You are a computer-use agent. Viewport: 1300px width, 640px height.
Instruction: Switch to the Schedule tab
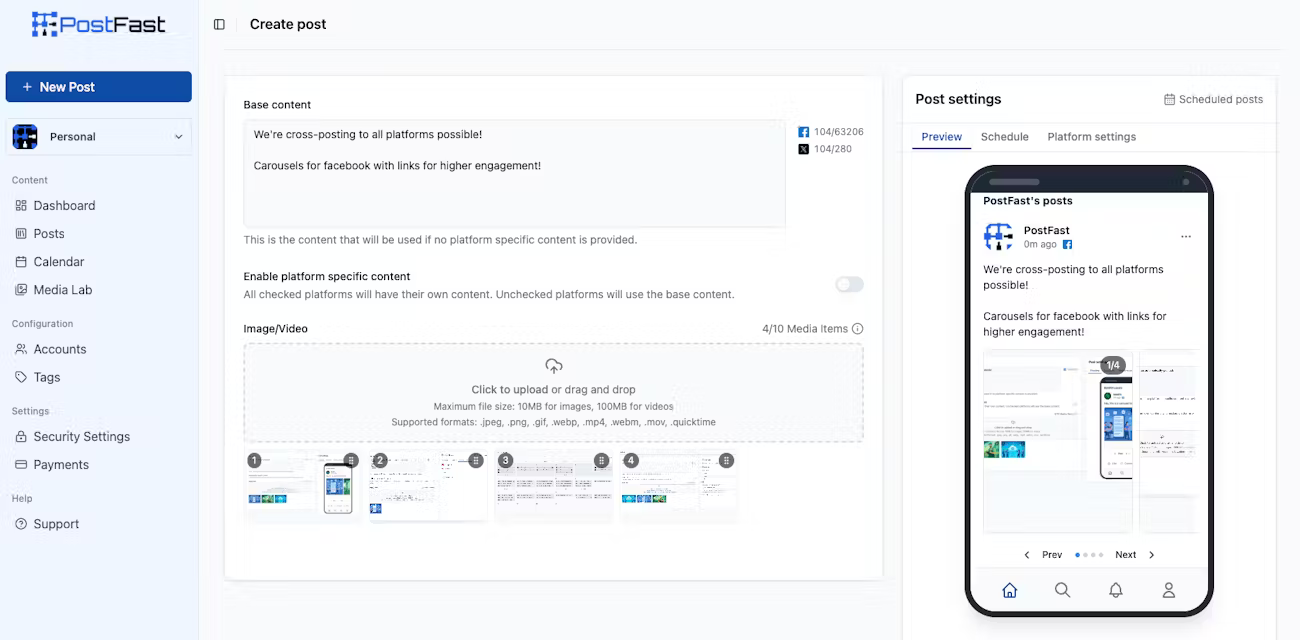point(1004,137)
